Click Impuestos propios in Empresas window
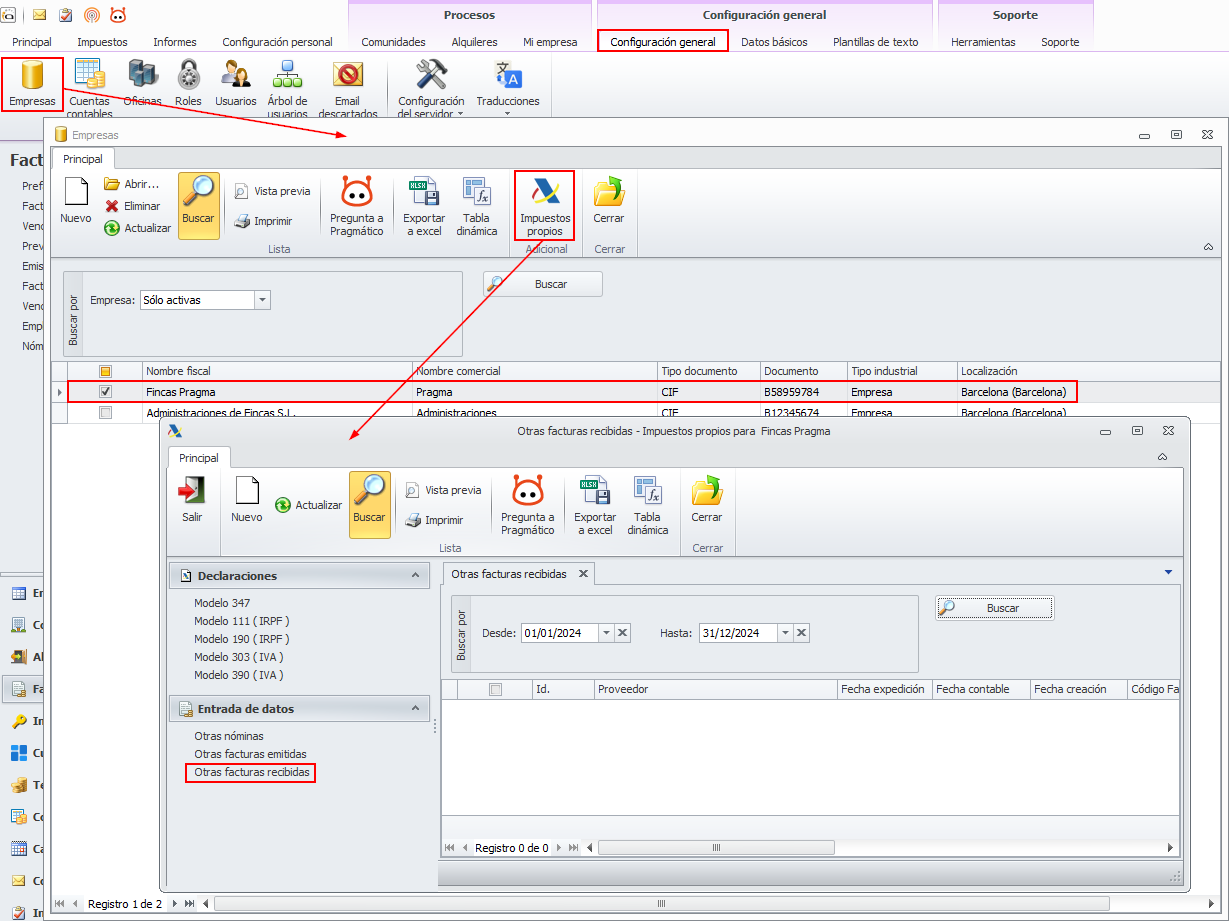 coord(545,204)
